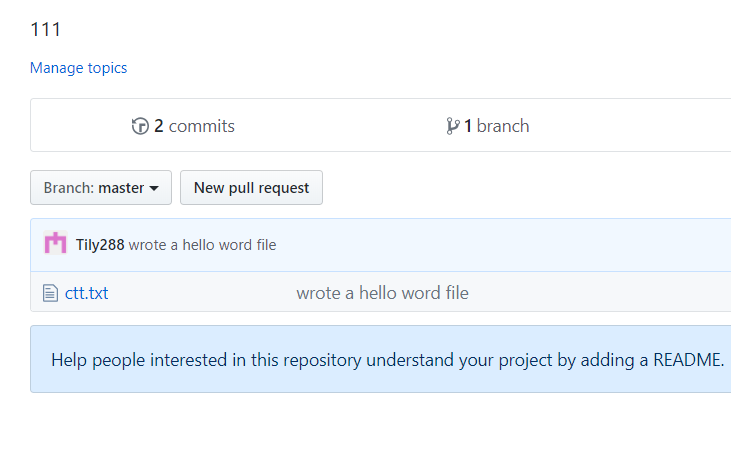Open Tily288's pink avatar image
The image size is (731, 449).
pyautogui.click(x=55, y=243)
